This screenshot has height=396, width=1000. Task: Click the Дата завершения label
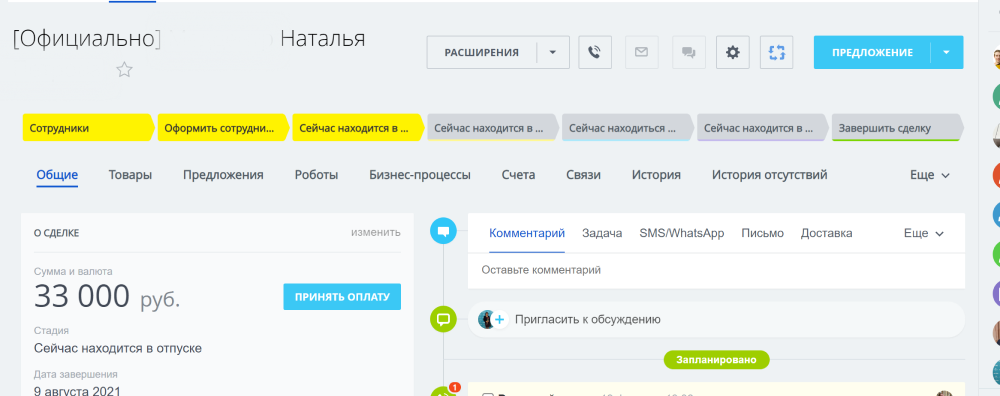pos(75,374)
